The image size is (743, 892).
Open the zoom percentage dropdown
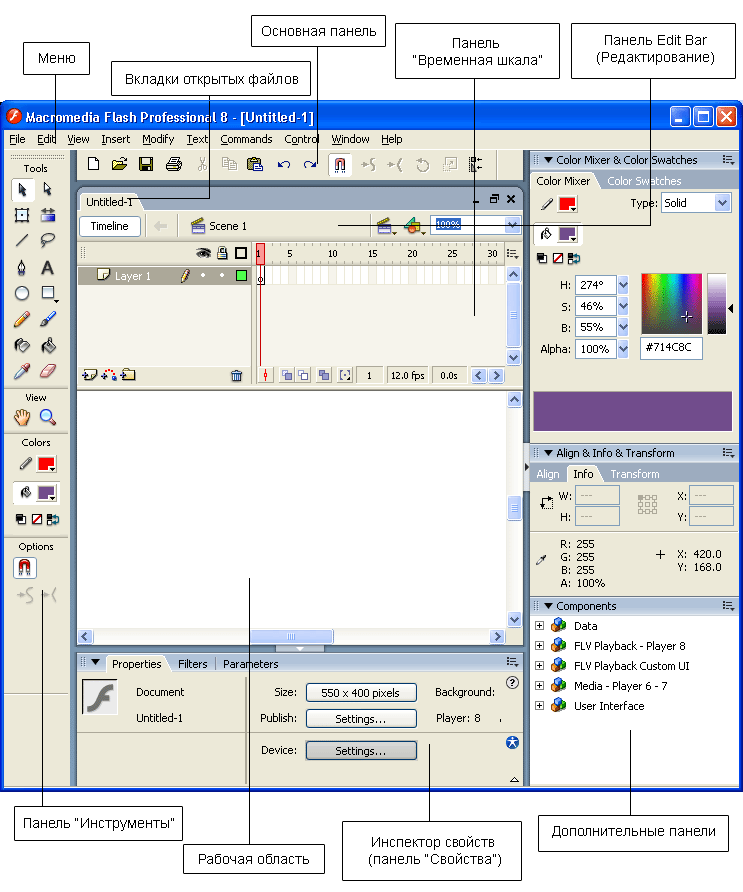tap(512, 225)
